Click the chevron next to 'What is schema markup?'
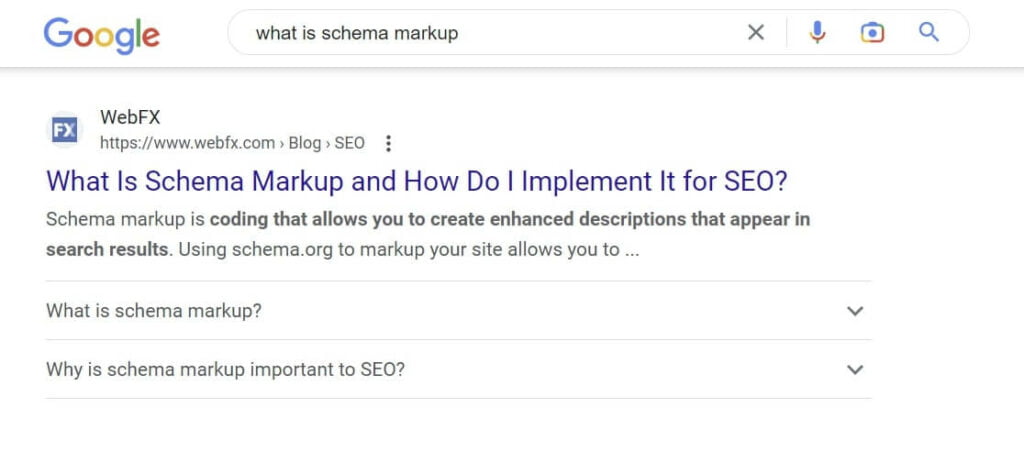 pos(855,311)
